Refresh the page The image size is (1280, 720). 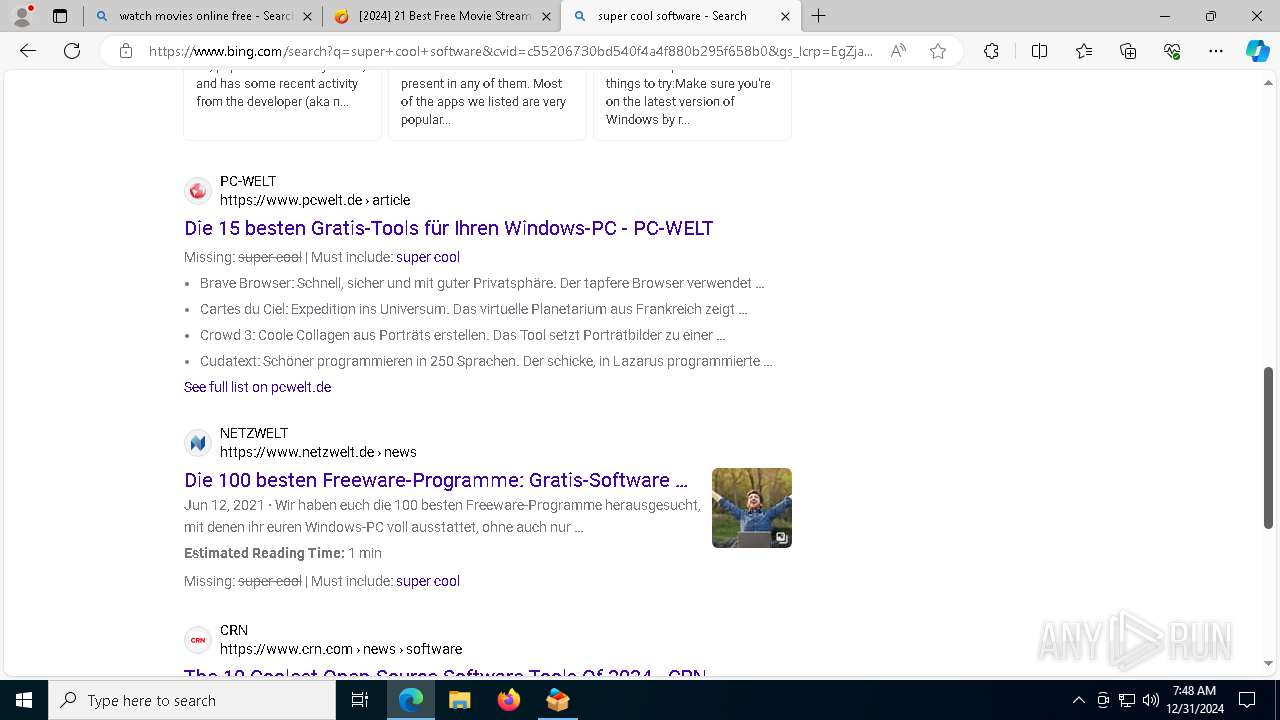coord(72,51)
